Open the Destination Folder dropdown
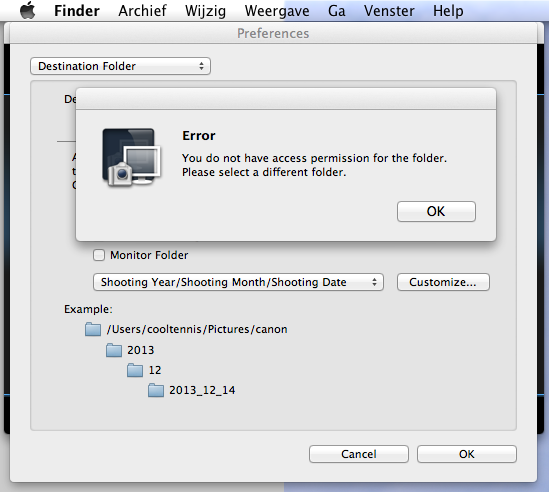Image resolution: width=549 pixels, height=492 pixels. 120,66
